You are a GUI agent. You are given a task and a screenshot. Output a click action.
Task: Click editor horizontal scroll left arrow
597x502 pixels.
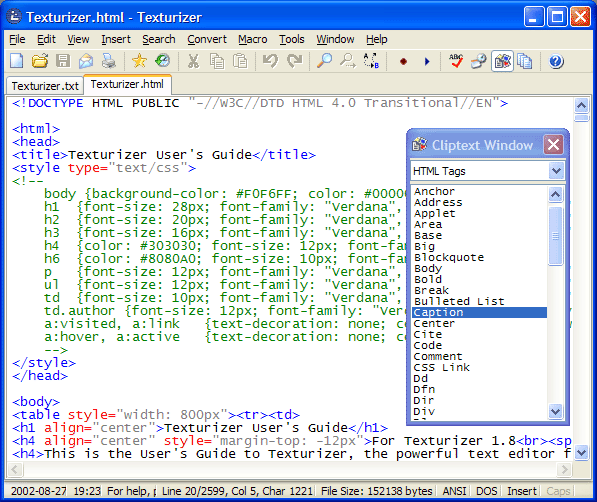tap(15, 470)
